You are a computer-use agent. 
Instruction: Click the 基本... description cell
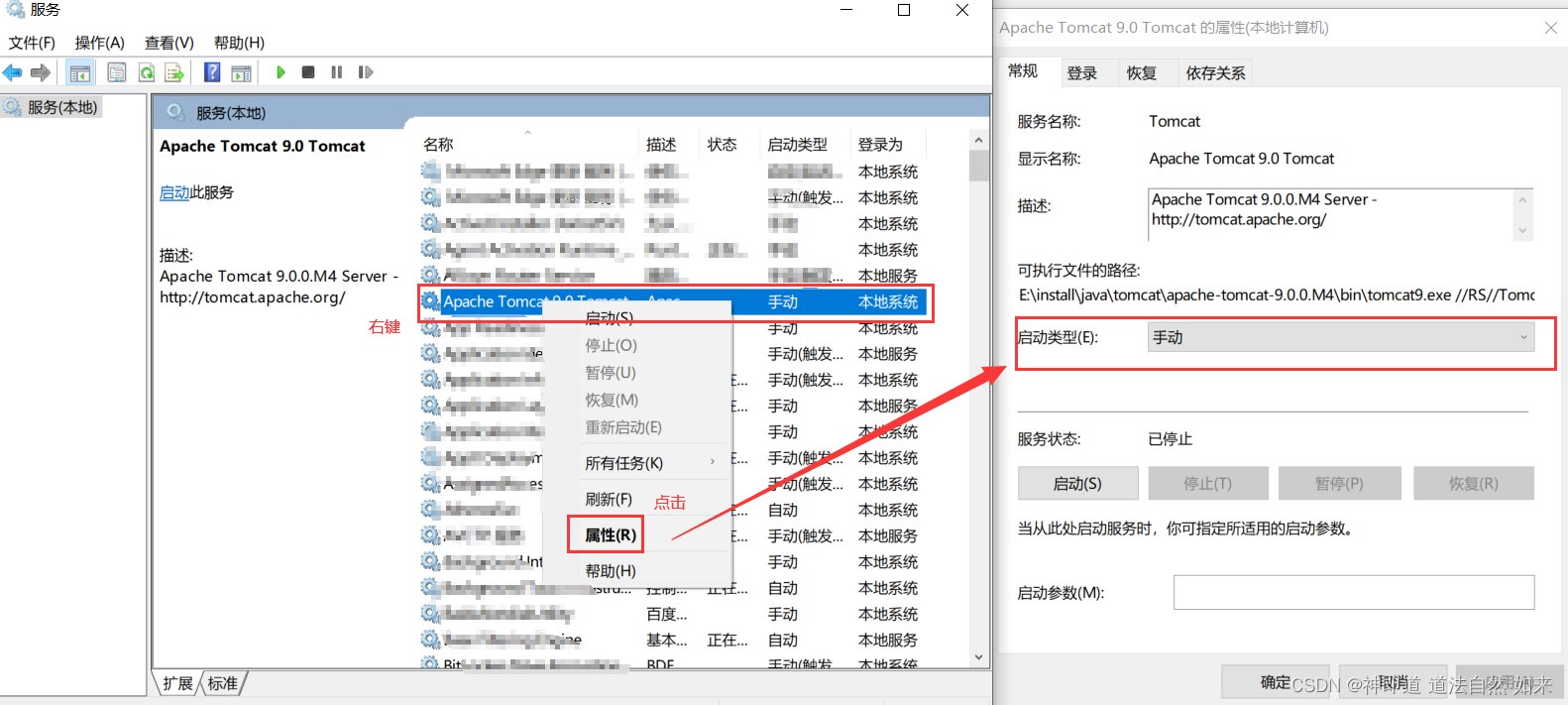point(667,641)
